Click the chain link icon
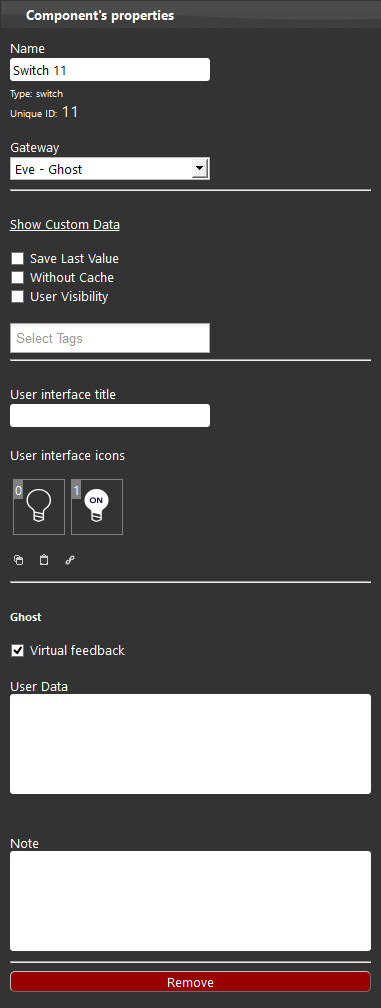The height and width of the screenshot is (1008, 381). tap(69, 560)
